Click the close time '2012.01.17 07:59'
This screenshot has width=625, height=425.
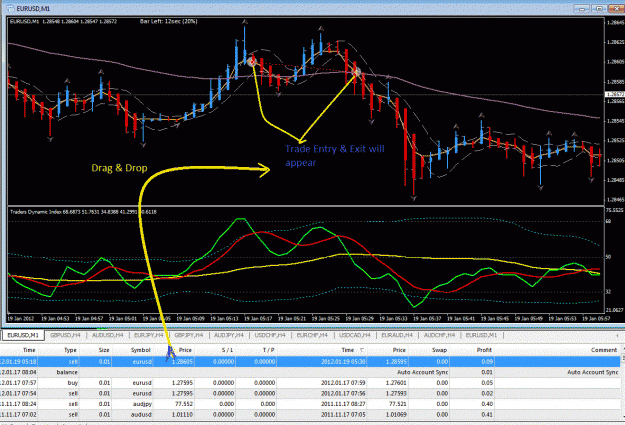pos(343,383)
